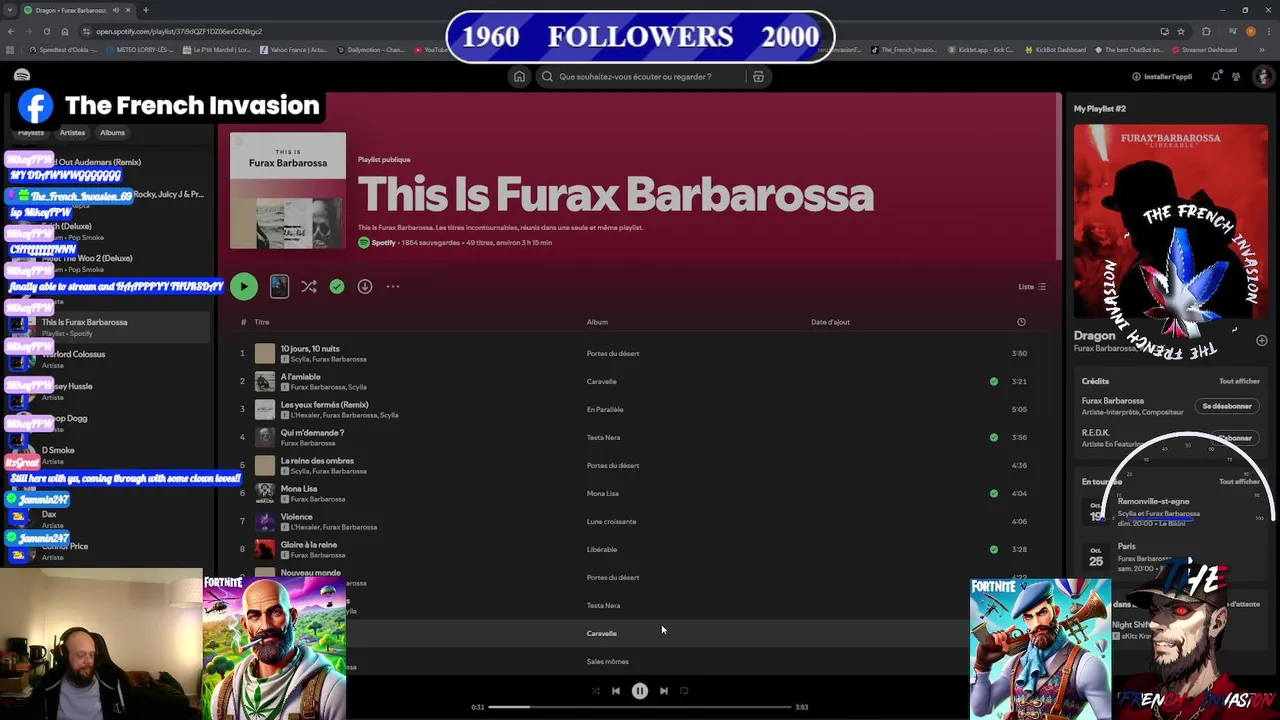Open the playlist three-dots more options
This screenshot has width=1280, height=720.
click(x=393, y=287)
